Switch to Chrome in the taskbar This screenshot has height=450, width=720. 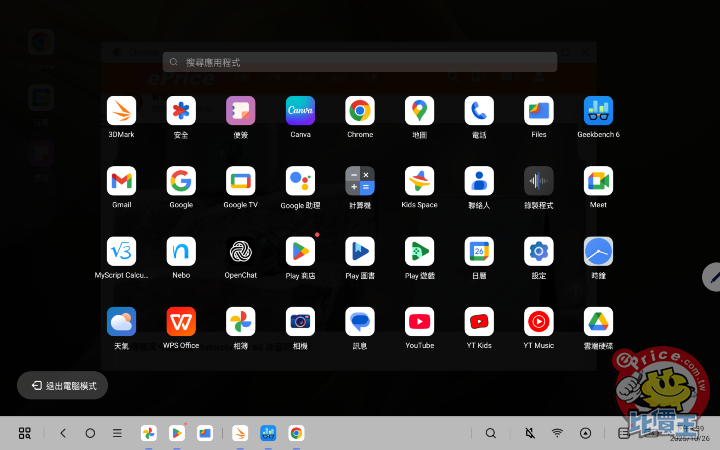[x=296, y=433]
